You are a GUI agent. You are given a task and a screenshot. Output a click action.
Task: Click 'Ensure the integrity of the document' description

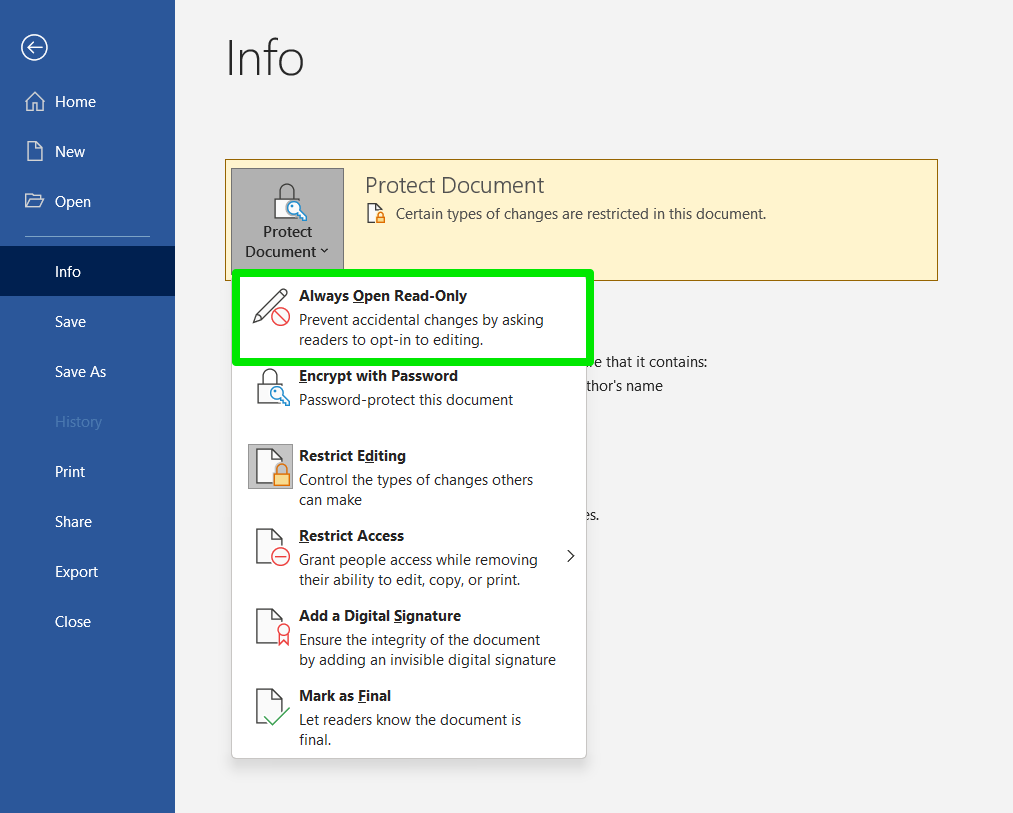click(419, 640)
